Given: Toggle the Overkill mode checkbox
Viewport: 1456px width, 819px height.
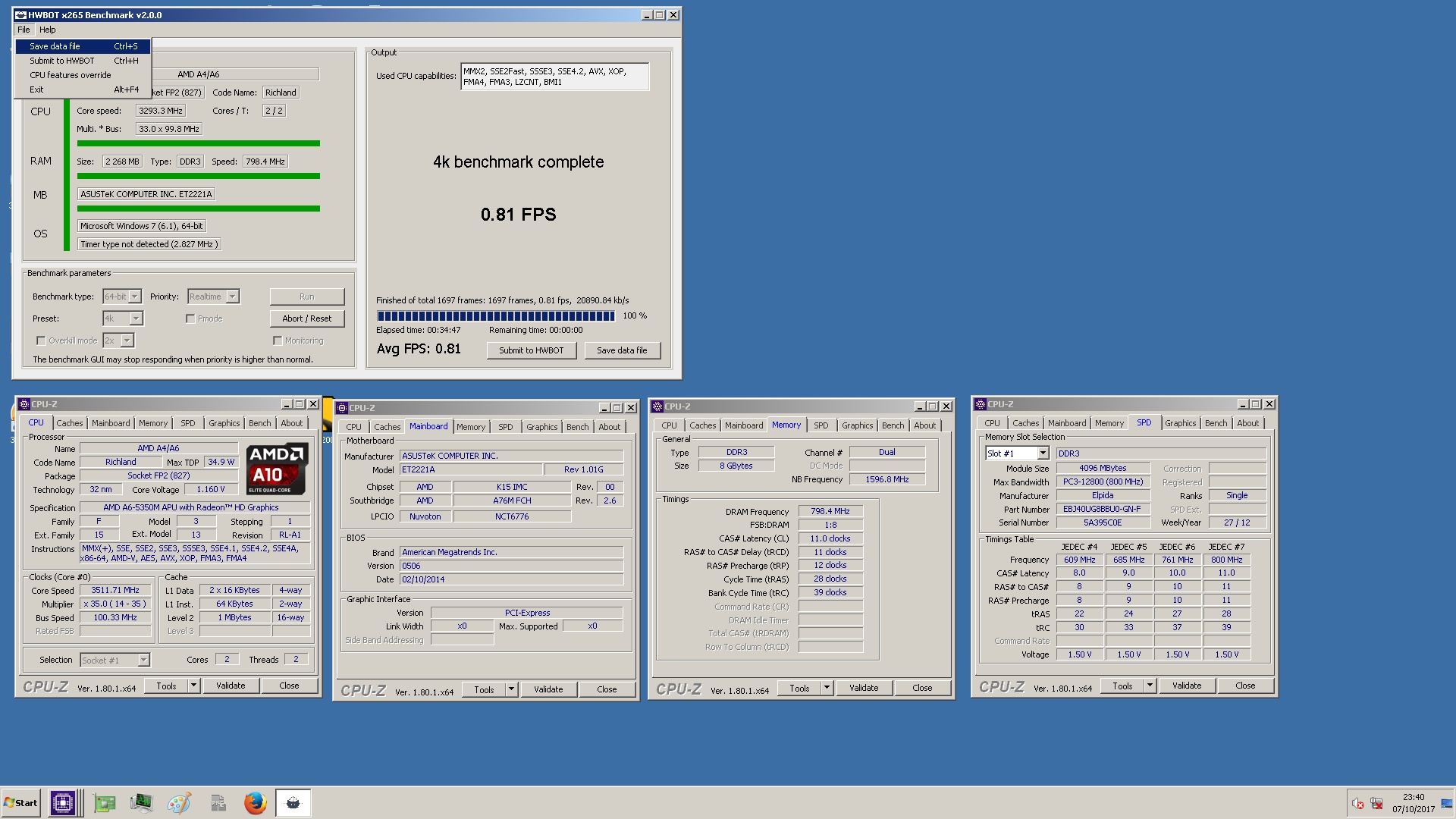Looking at the screenshot, I should pyautogui.click(x=41, y=340).
